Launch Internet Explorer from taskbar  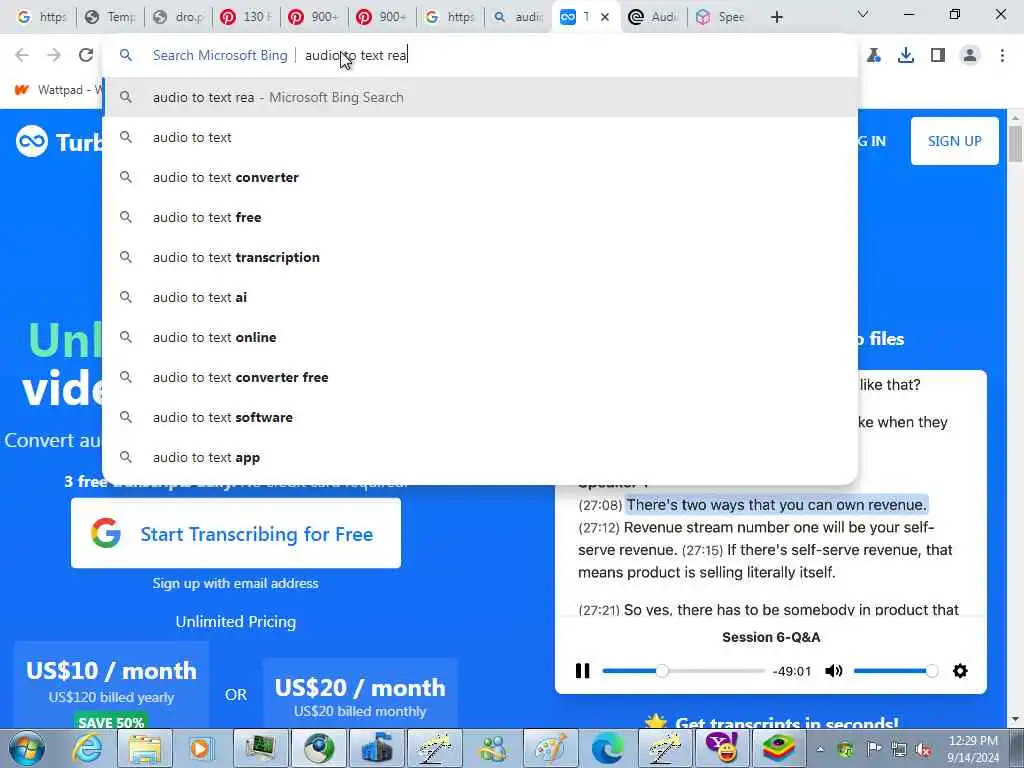tap(87, 748)
